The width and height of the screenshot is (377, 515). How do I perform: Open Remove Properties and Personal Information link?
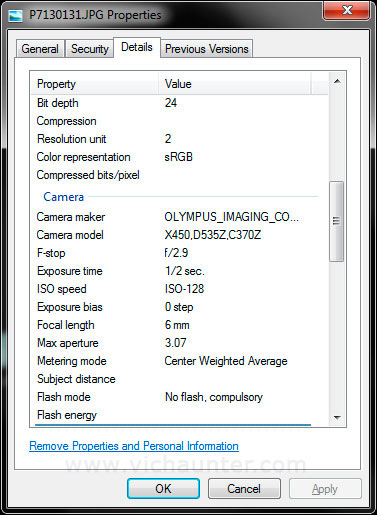pos(134,446)
